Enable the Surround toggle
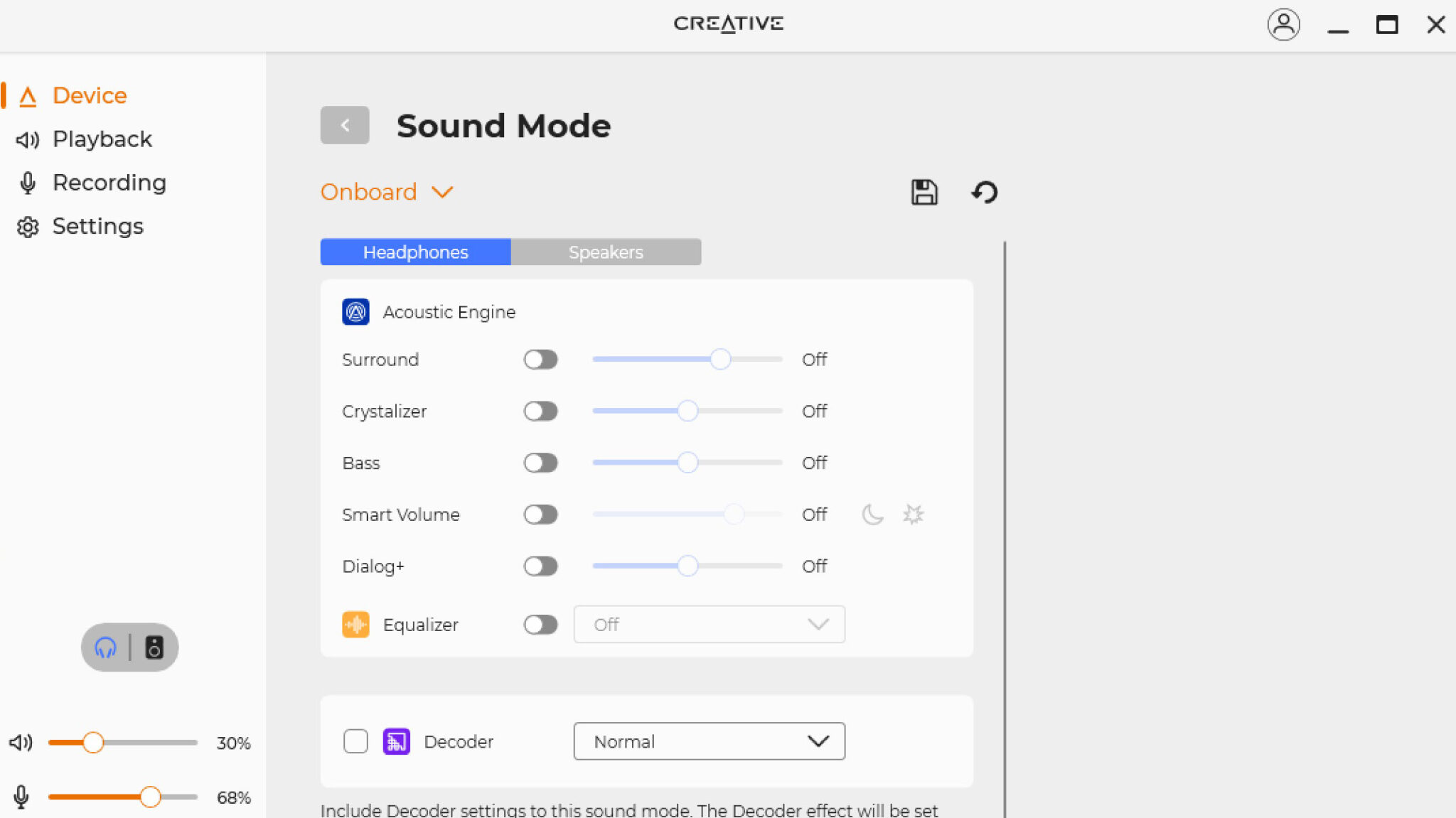The height and width of the screenshot is (818, 1456). click(540, 360)
